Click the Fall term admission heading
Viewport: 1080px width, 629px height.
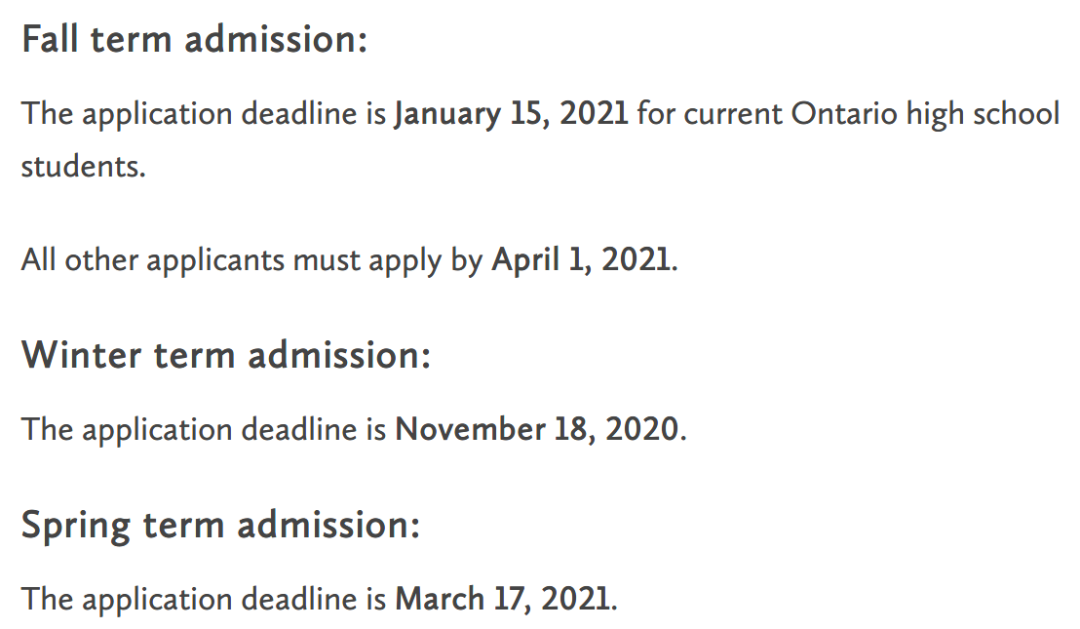point(194,39)
